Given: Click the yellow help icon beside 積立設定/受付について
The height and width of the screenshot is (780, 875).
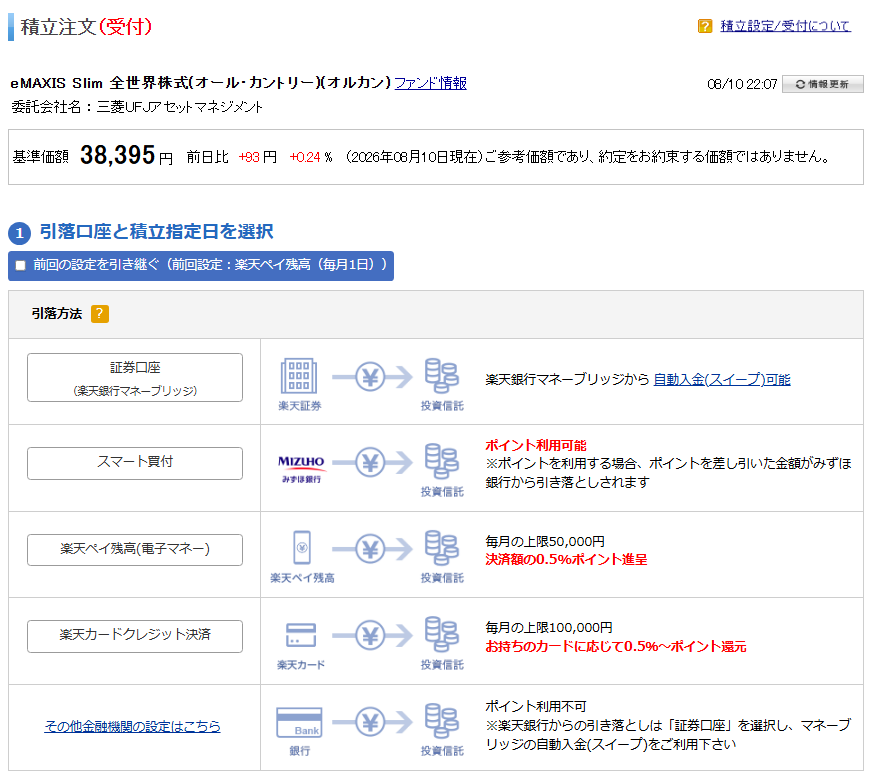Looking at the screenshot, I should pos(705,26).
